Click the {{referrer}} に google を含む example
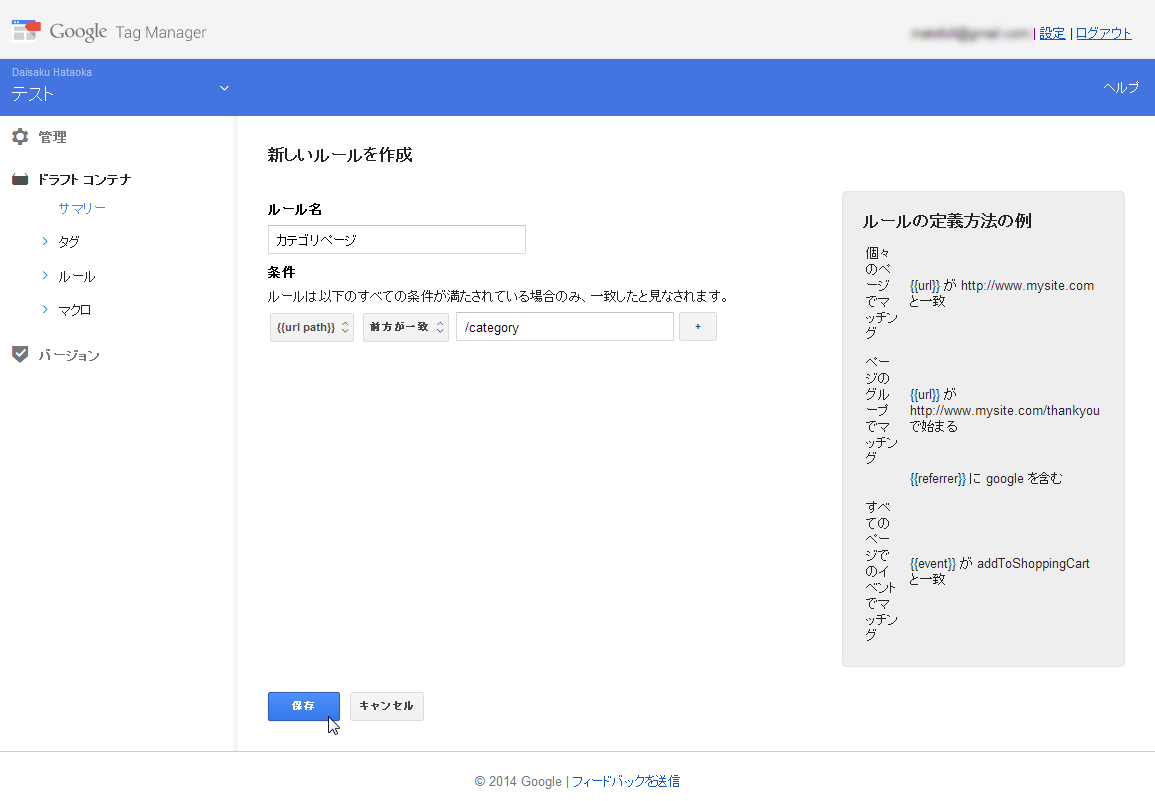Viewport: 1155px width, 801px height. click(986, 478)
